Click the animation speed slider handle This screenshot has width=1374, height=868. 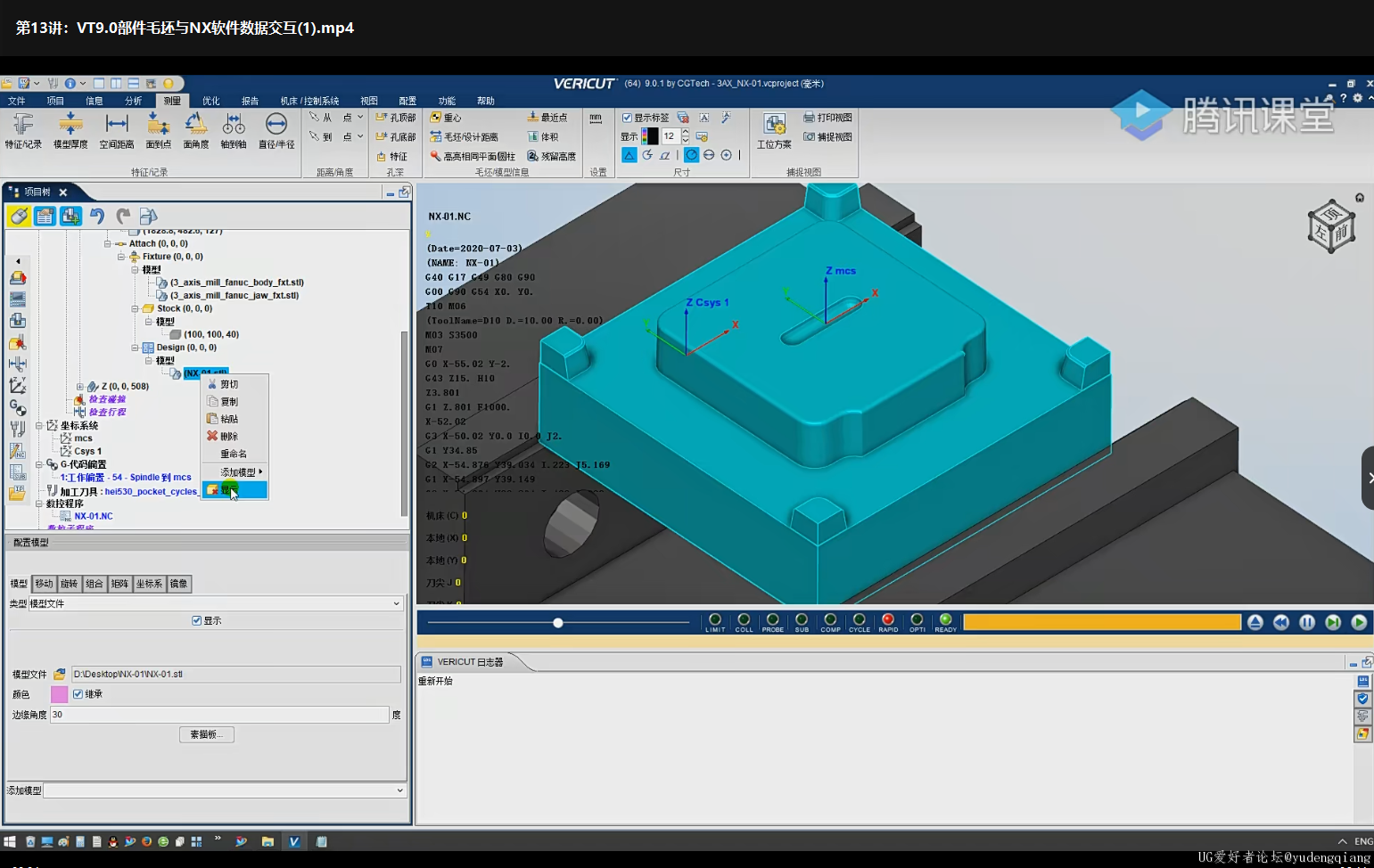(x=558, y=623)
